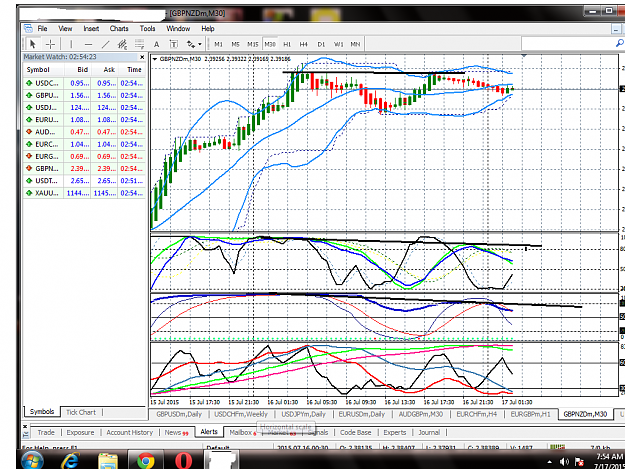Switch chart to D1 timeframe

click(x=321, y=44)
